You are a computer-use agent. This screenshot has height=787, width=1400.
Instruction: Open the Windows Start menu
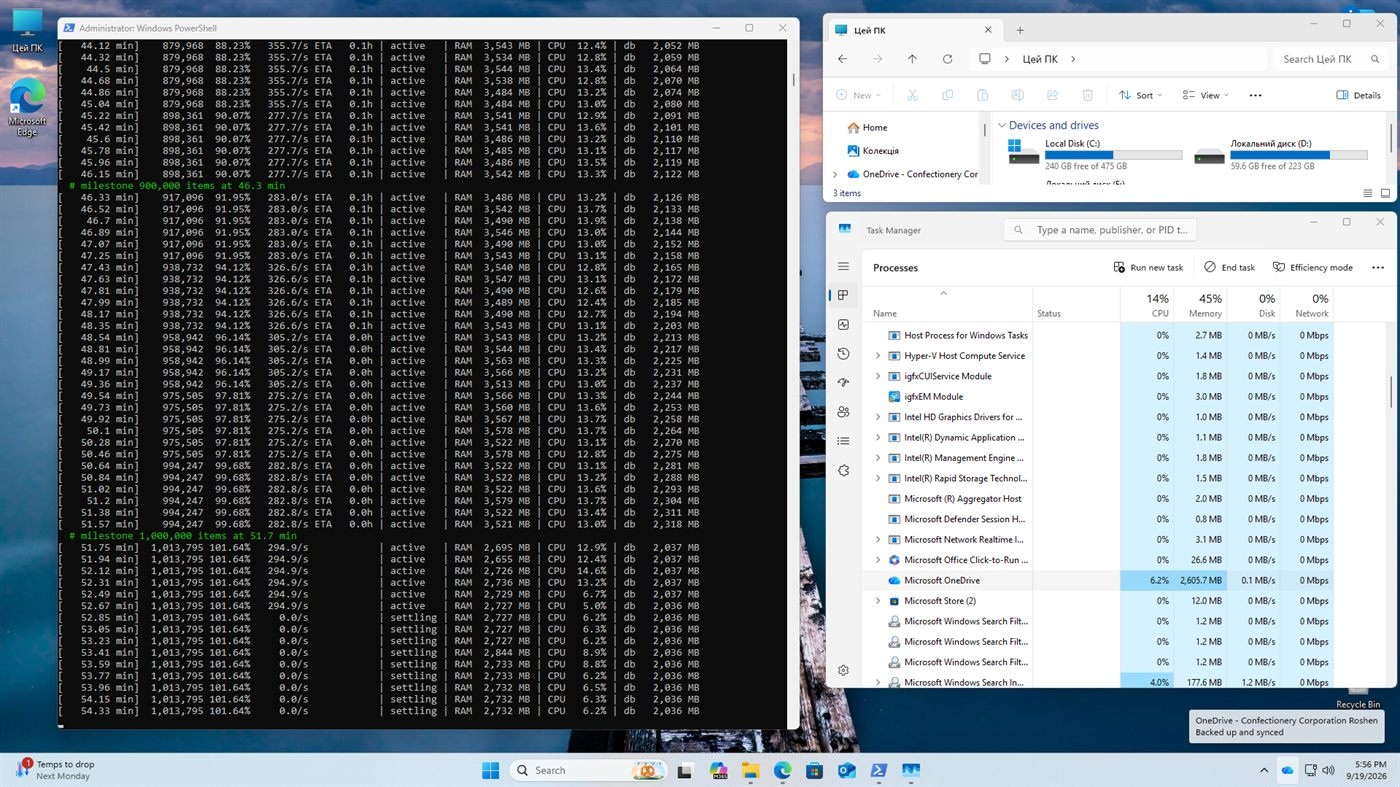click(490, 770)
